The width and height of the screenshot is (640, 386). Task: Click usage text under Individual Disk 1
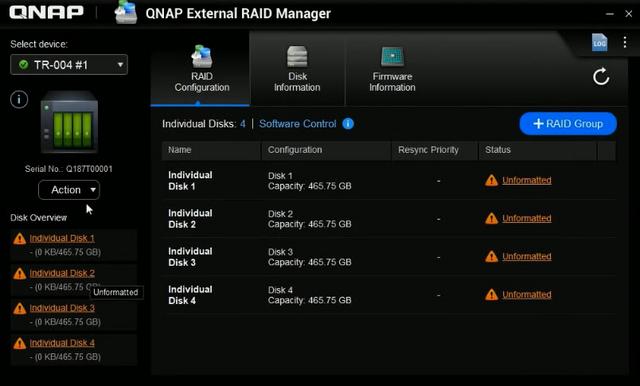[x=65, y=252]
